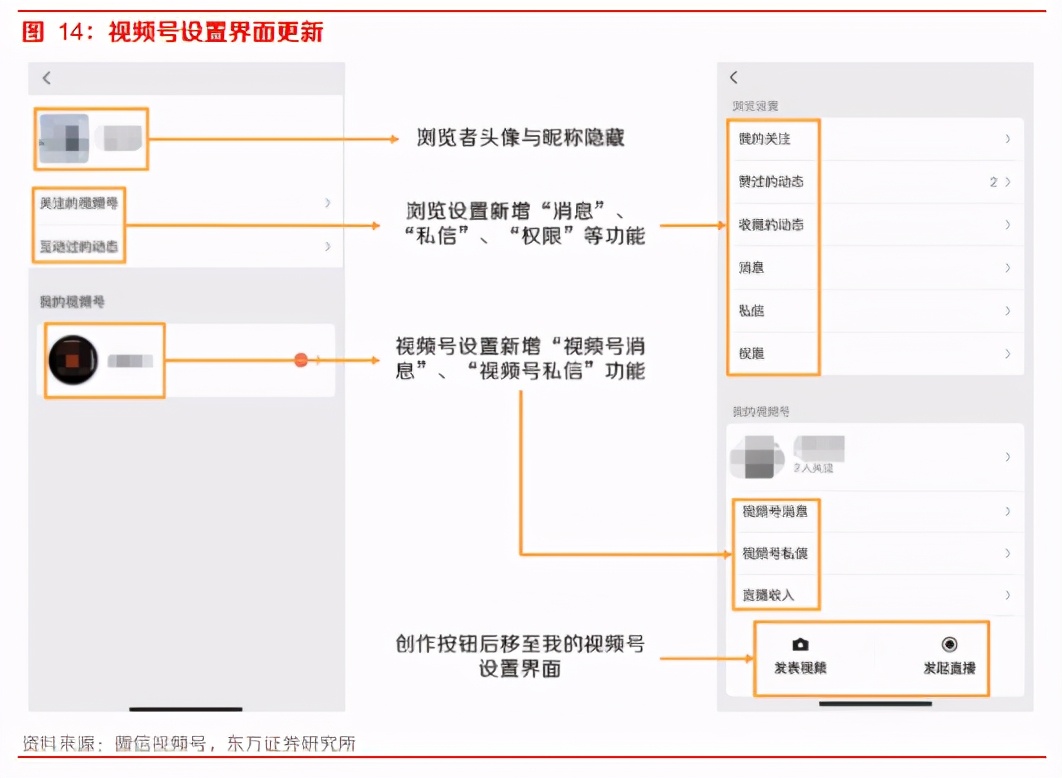Viewport: 1062px width, 778px height.
Task: Expand chevron of 关注的视频号 row
Action: (x=328, y=203)
